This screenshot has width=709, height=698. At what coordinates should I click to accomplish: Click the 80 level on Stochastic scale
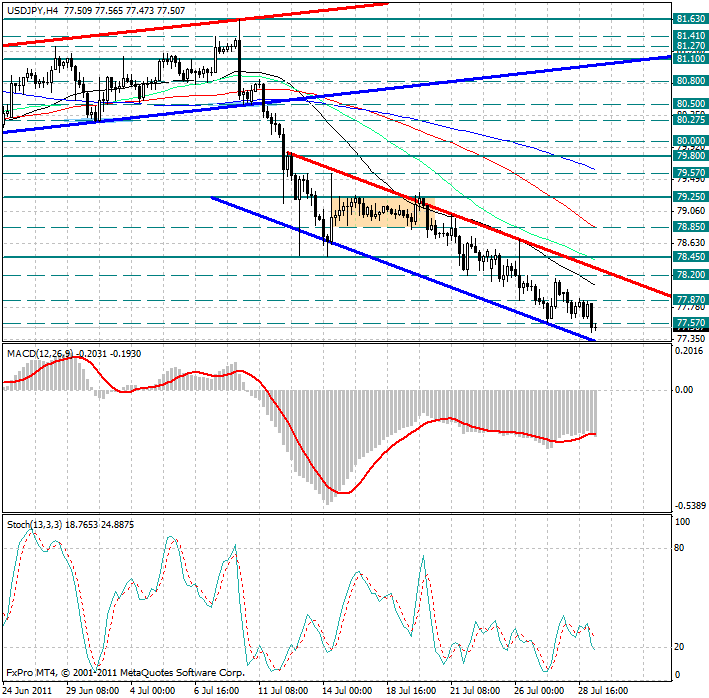[x=680, y=548]
